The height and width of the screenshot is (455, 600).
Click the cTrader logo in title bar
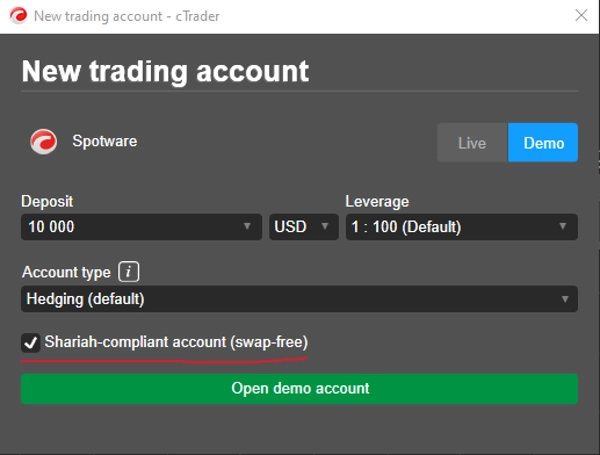18,16
